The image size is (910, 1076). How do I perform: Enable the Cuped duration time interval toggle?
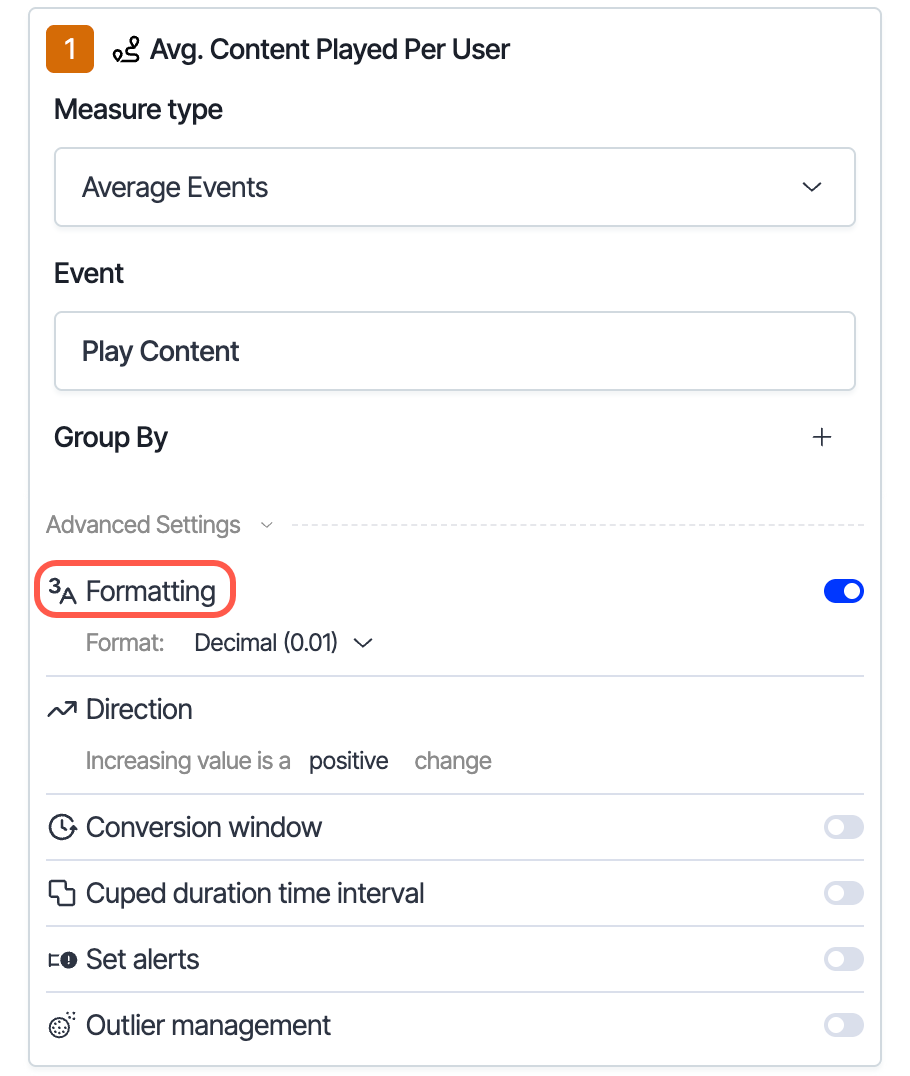pos(843,893)
